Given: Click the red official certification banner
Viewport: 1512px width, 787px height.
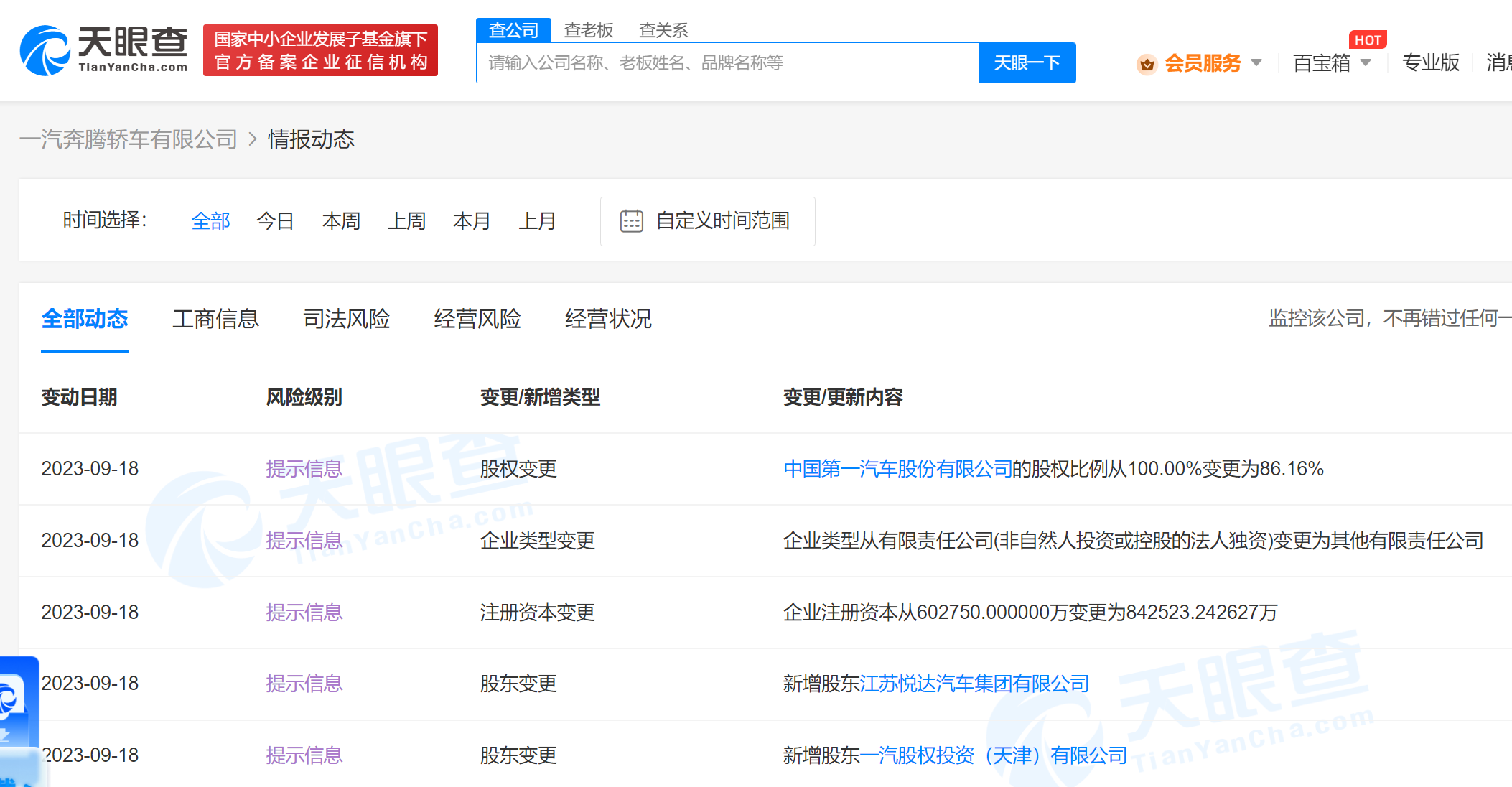Looking at the screenshot, I should pyautogui.click(x=320, y=50).
